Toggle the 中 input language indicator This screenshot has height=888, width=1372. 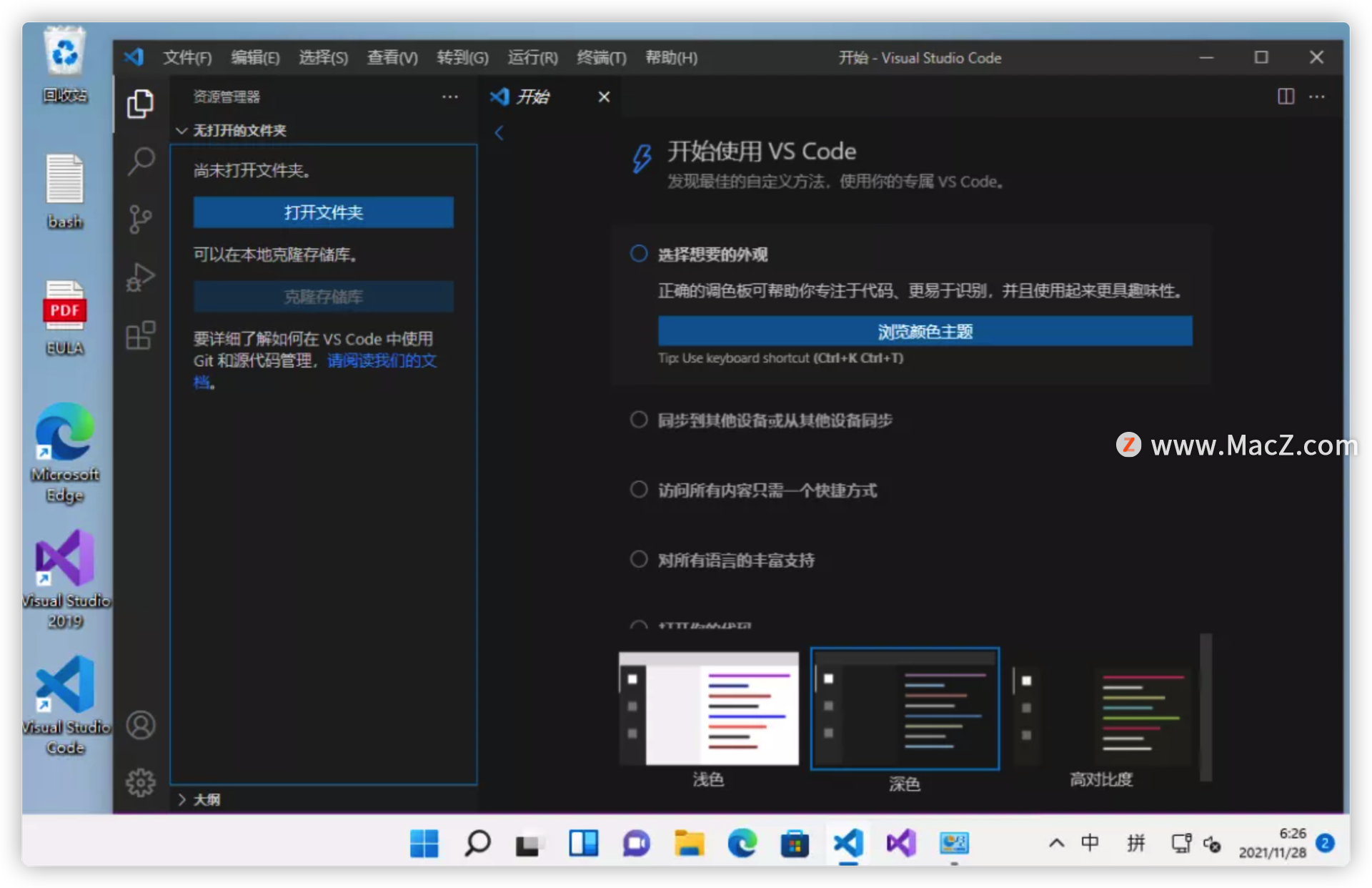pyautogui.click(x=1090, y=844)
